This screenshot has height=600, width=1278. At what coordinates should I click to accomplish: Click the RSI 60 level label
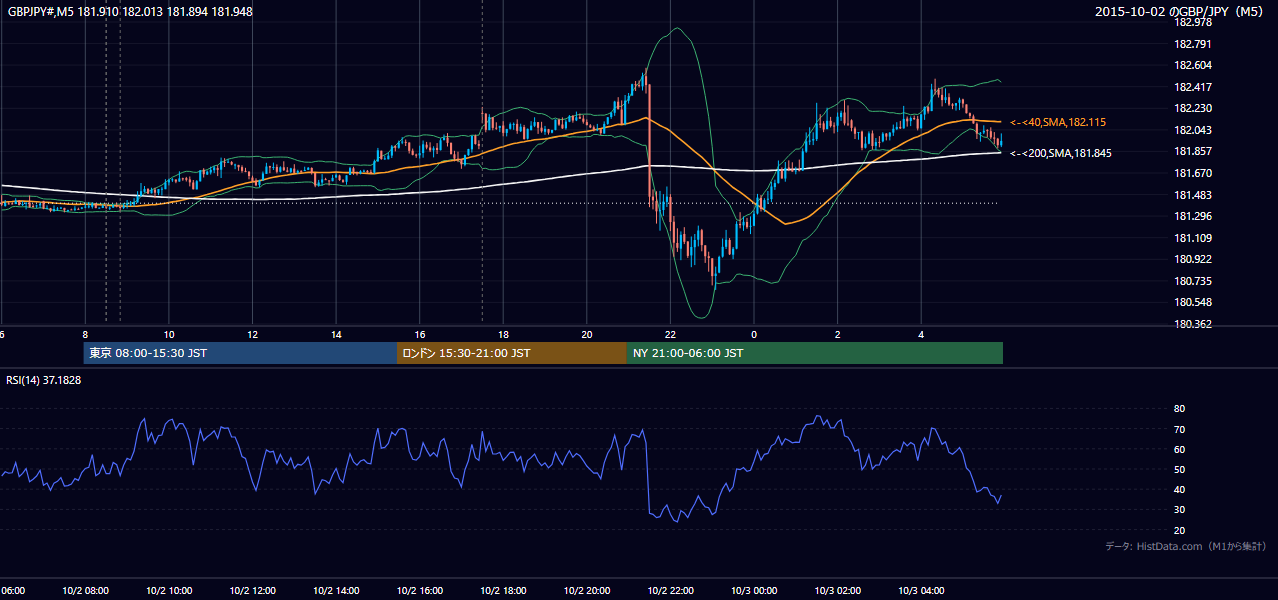(x=1179, y=449)
